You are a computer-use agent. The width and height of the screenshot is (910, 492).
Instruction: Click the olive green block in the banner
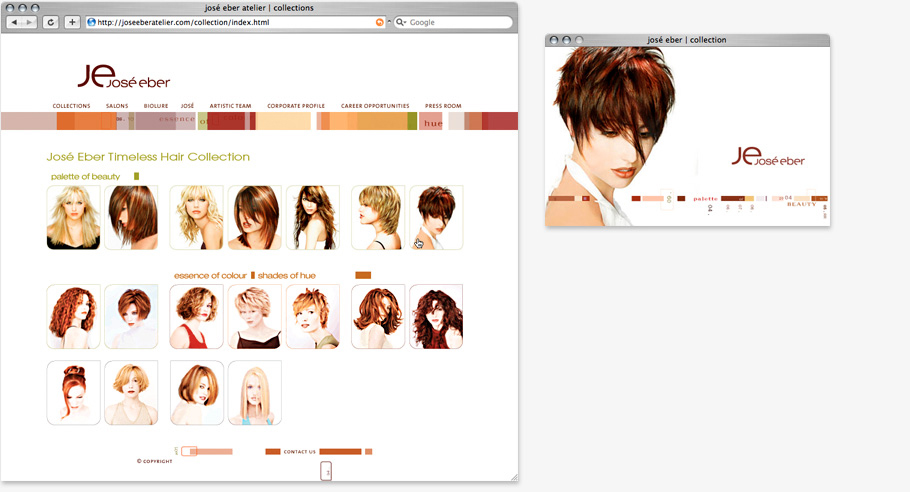coord(412,121)
